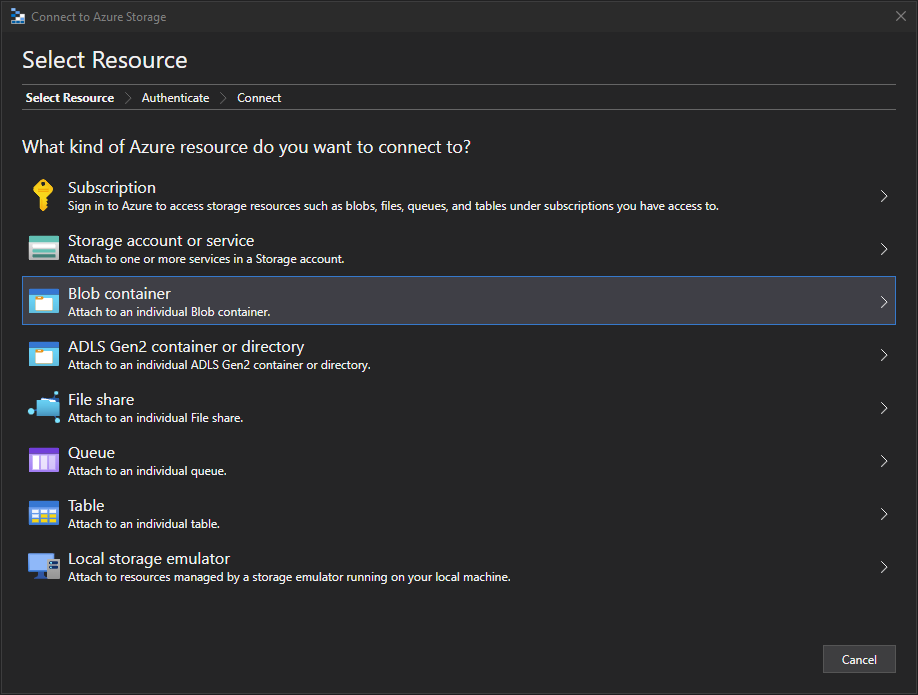Click the Table row chevron arrow

884,514
